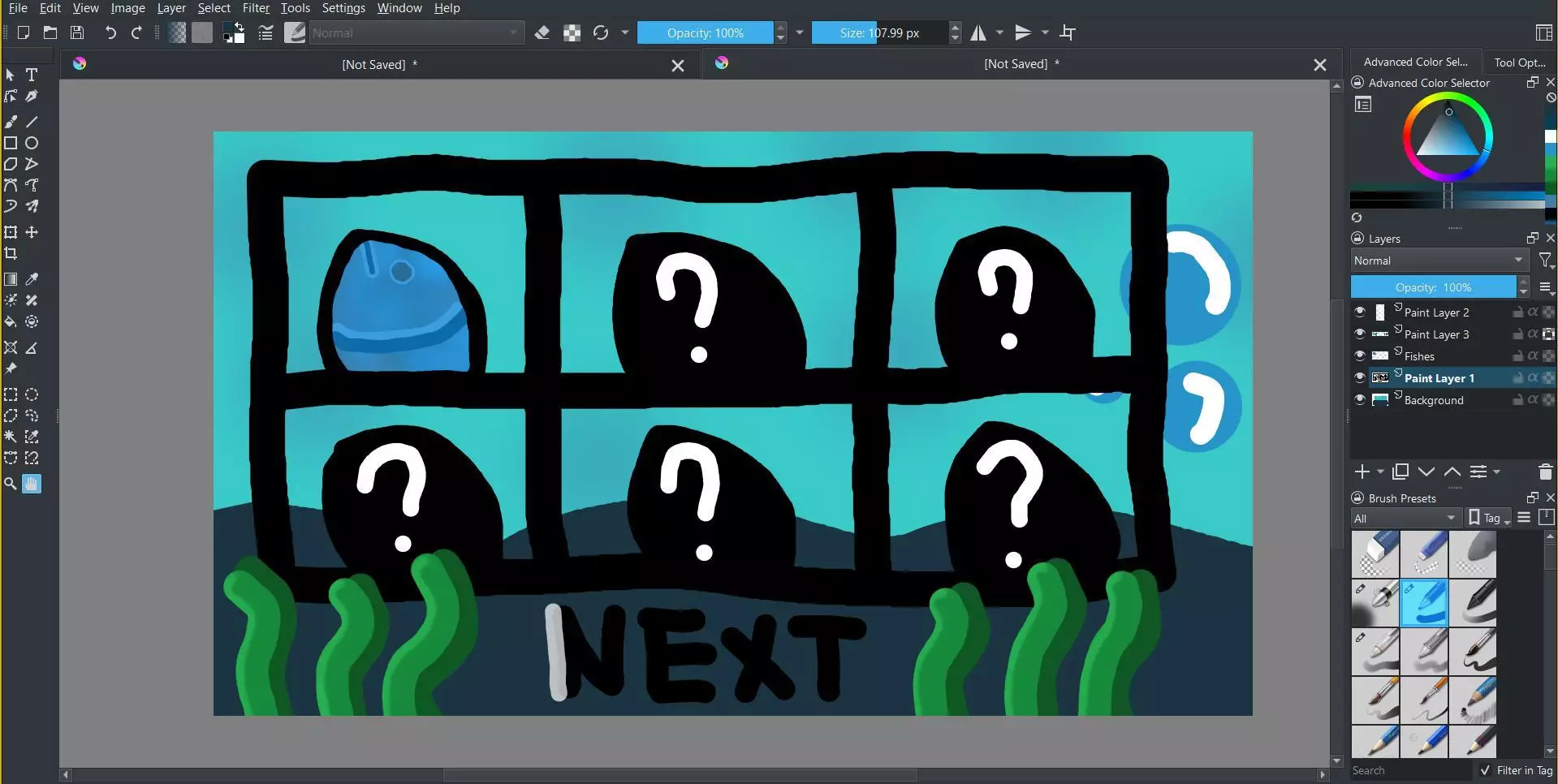Select the Fill bucket tool
The width and height of the screenshot is (1558, 784).
[x=11, y=322]
